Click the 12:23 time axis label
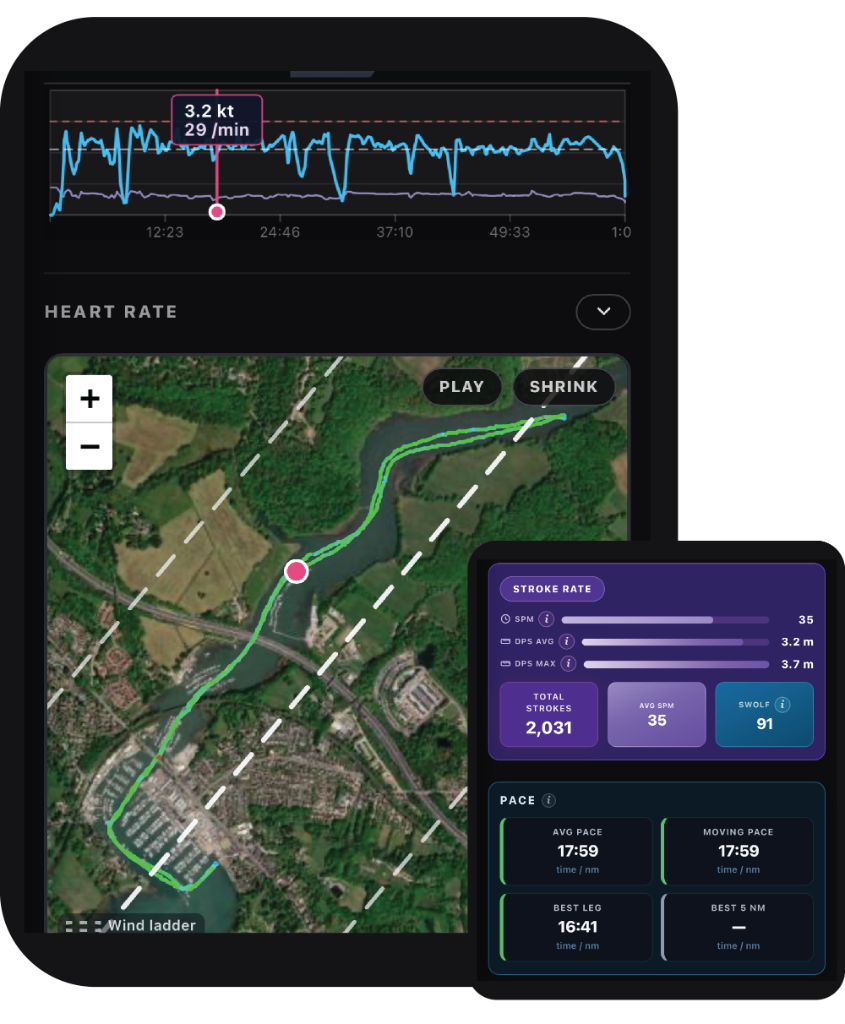This screenshot has width=845, height=1024. click(165, 232)
